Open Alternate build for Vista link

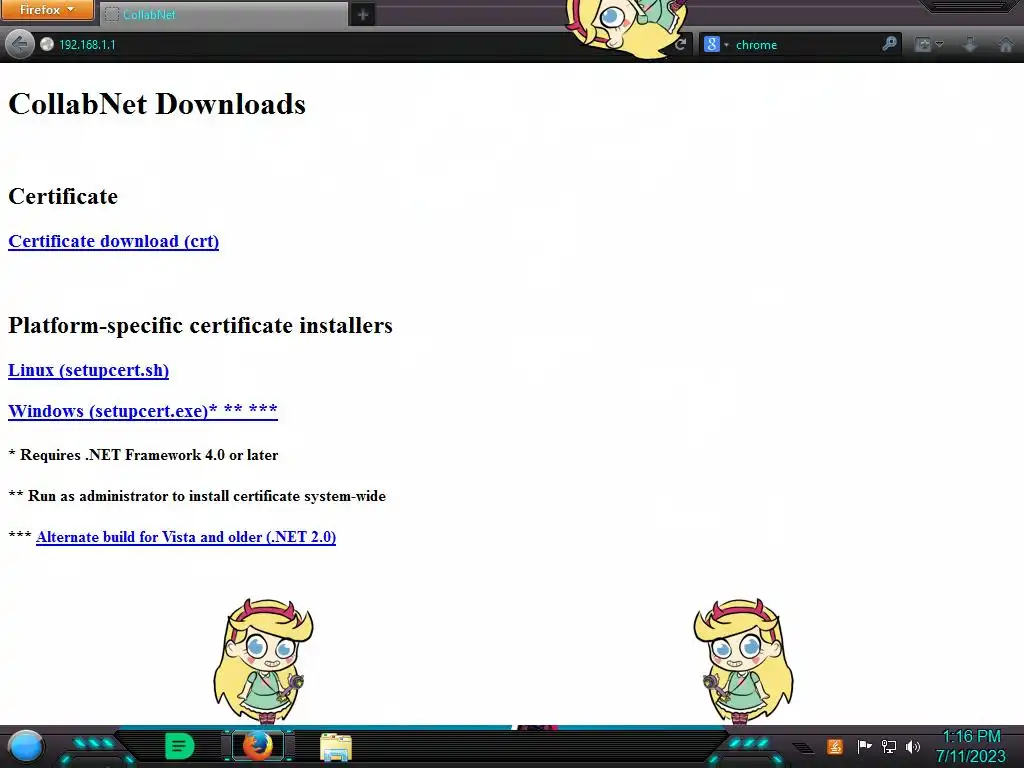(x=186, y=537)
